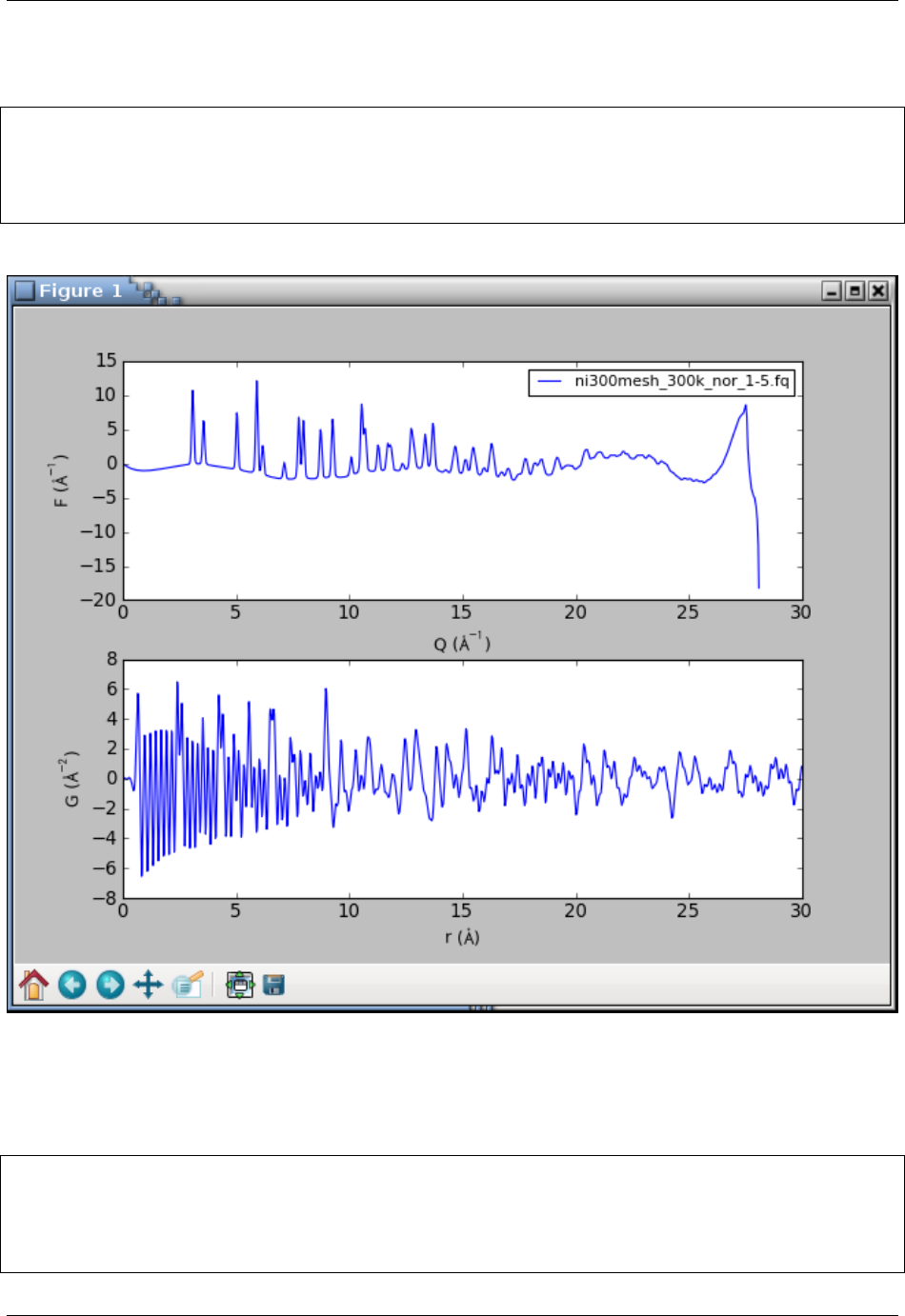Screen dimensions: 905x1316
Task: Click legend entry ni300mesh_300k_nor_1-5.fq
Action: (681, 381)
